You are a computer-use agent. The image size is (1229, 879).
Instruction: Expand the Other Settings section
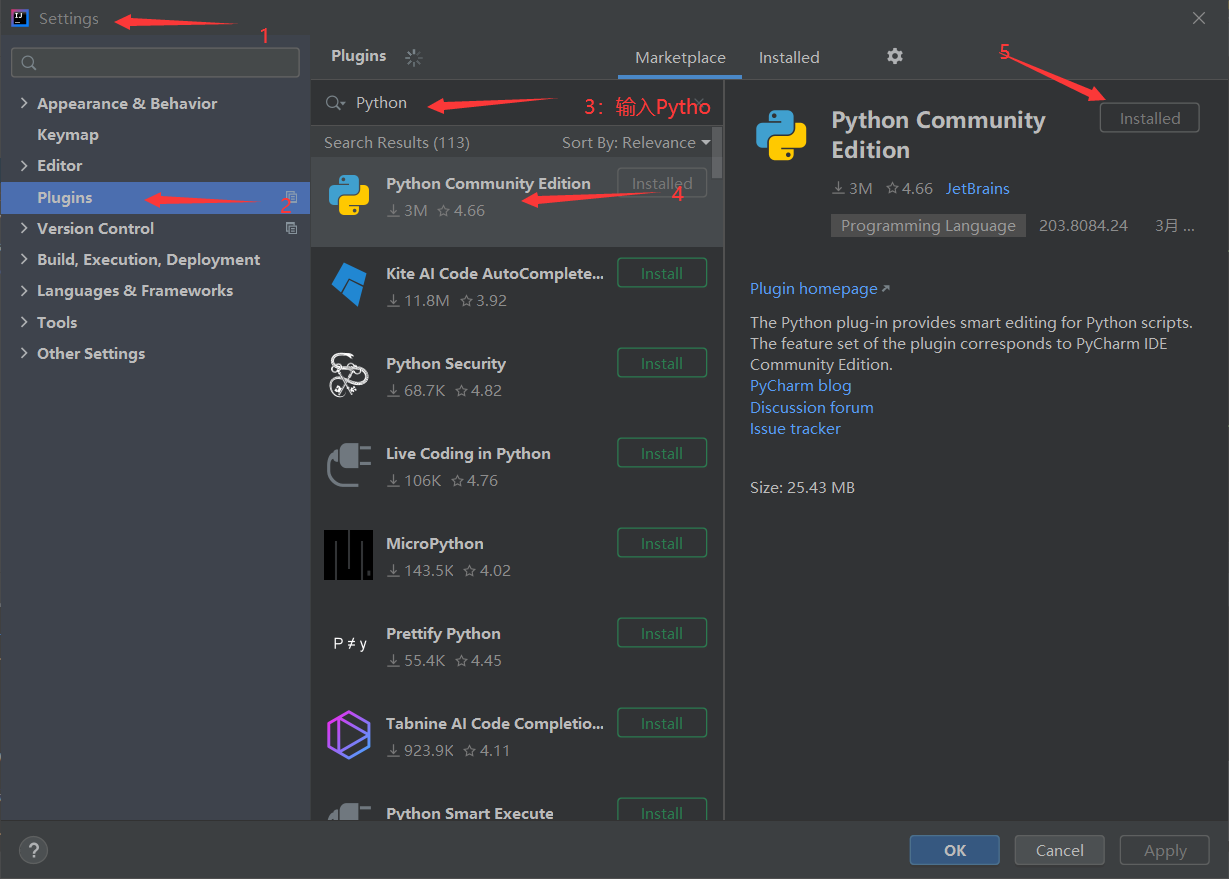(x=25, y=353)
